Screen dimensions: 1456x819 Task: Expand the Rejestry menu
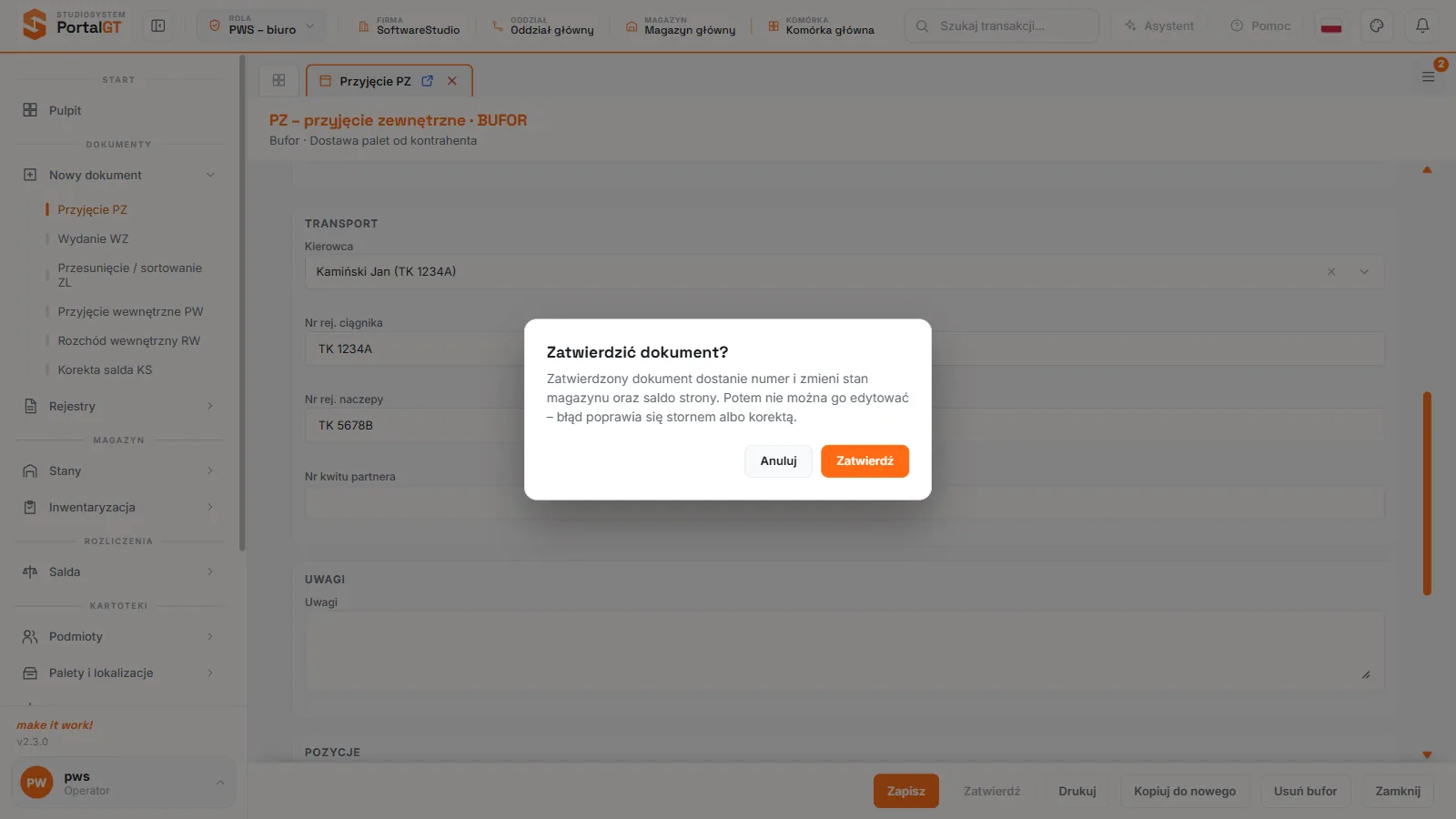[x=118, y=406]
